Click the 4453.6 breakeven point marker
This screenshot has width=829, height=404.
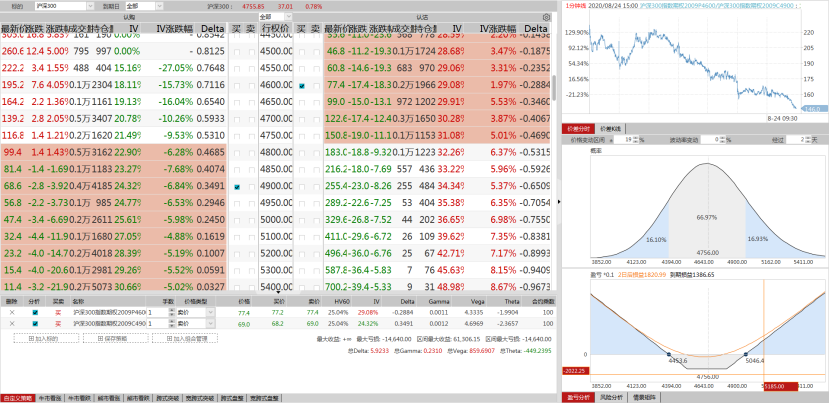[669, 354]
